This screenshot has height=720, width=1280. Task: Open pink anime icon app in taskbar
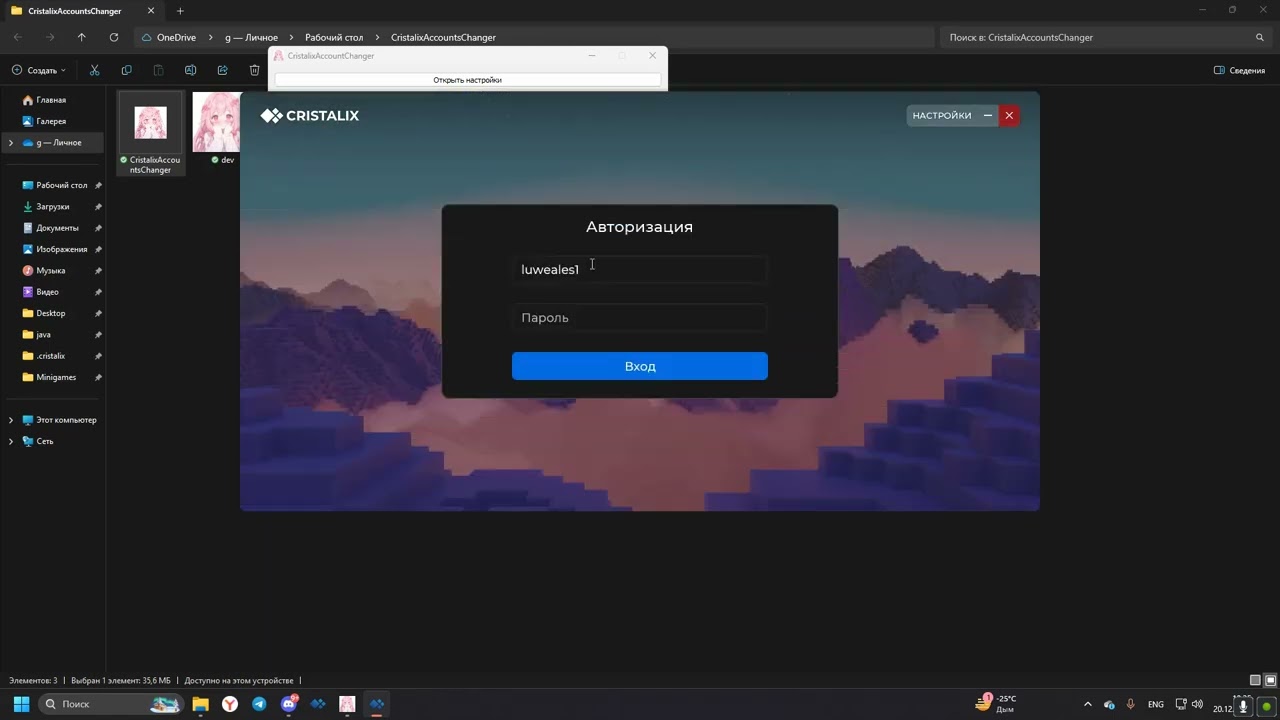click(x=347, y=704)
